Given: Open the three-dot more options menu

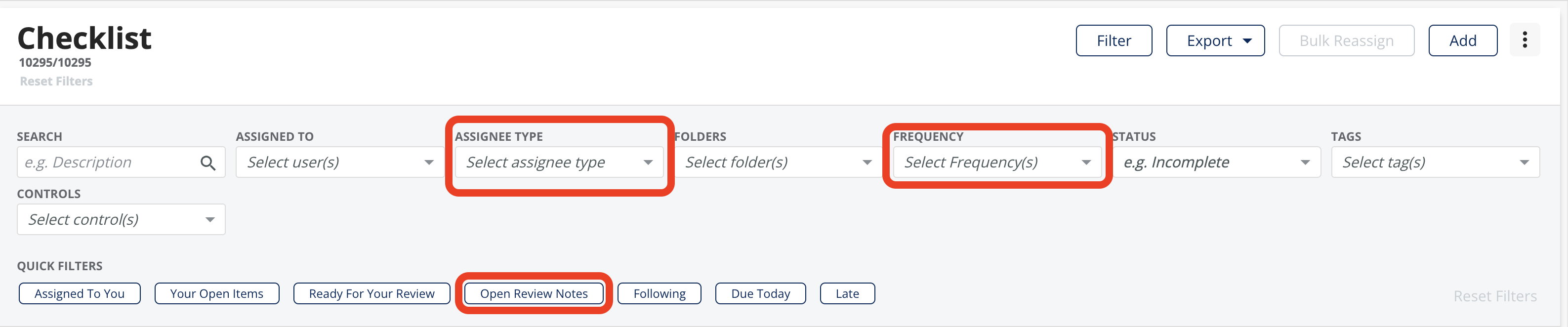Looking at the screenshot, I should (1524, 40).
